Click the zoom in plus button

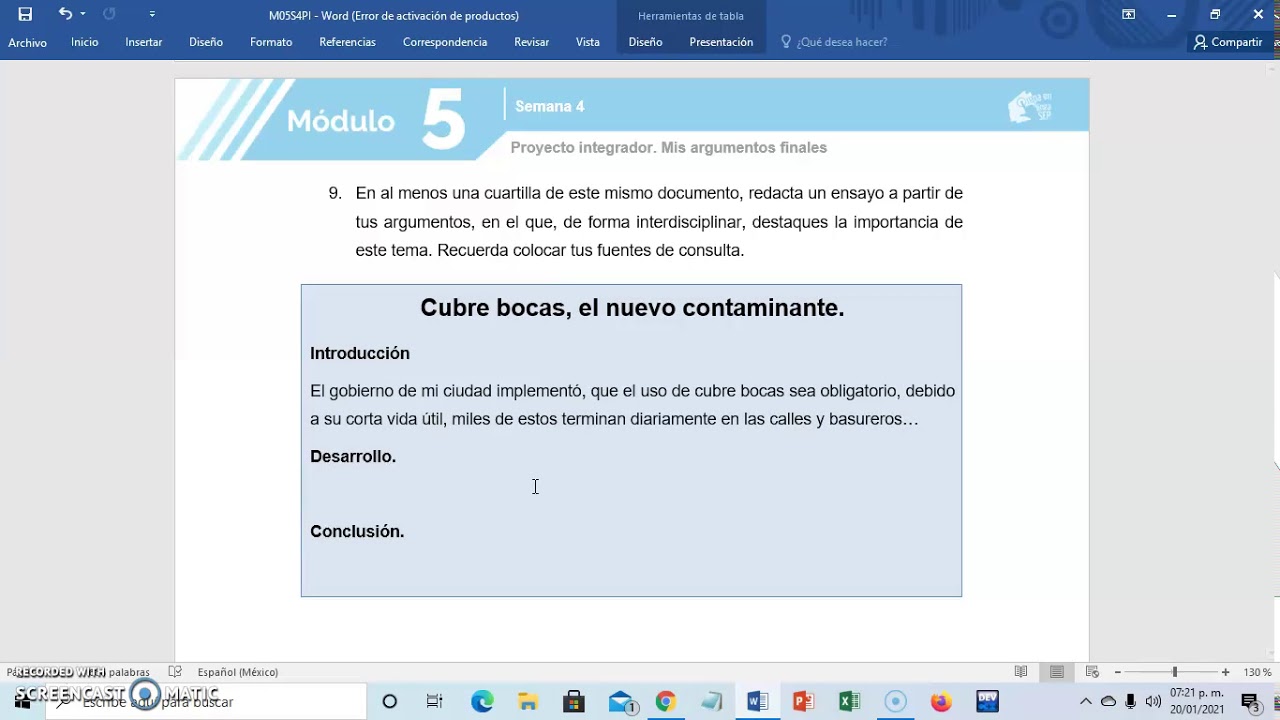click(x=1225, y=672)
